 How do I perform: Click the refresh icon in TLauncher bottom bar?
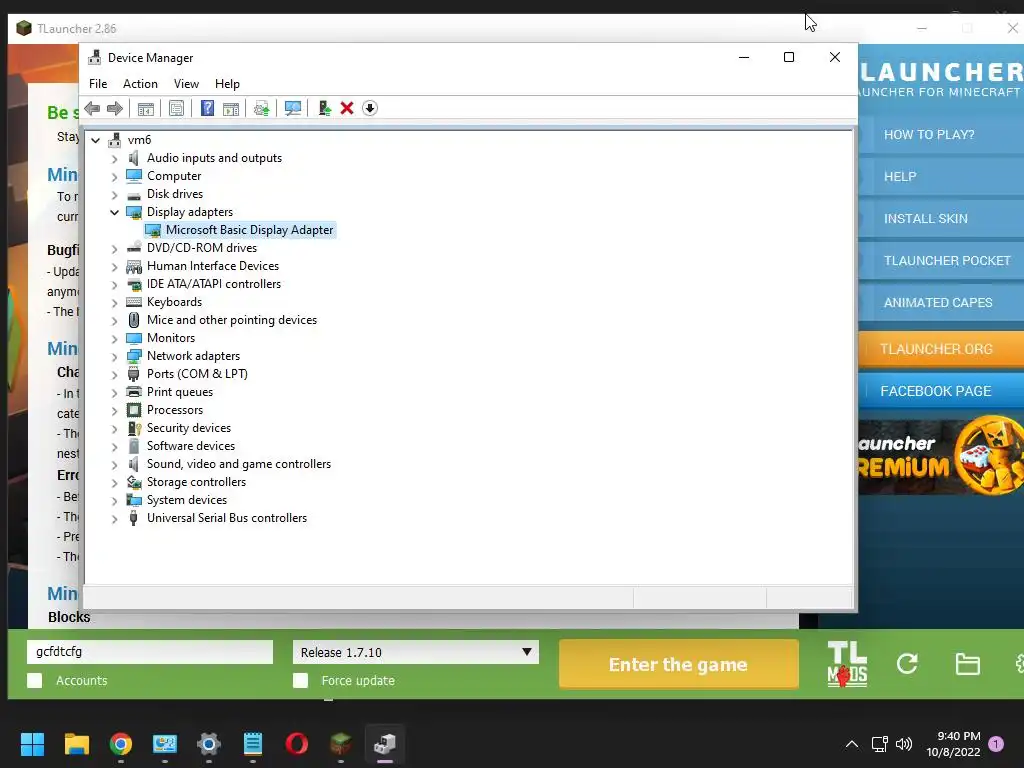pos(907,664)
